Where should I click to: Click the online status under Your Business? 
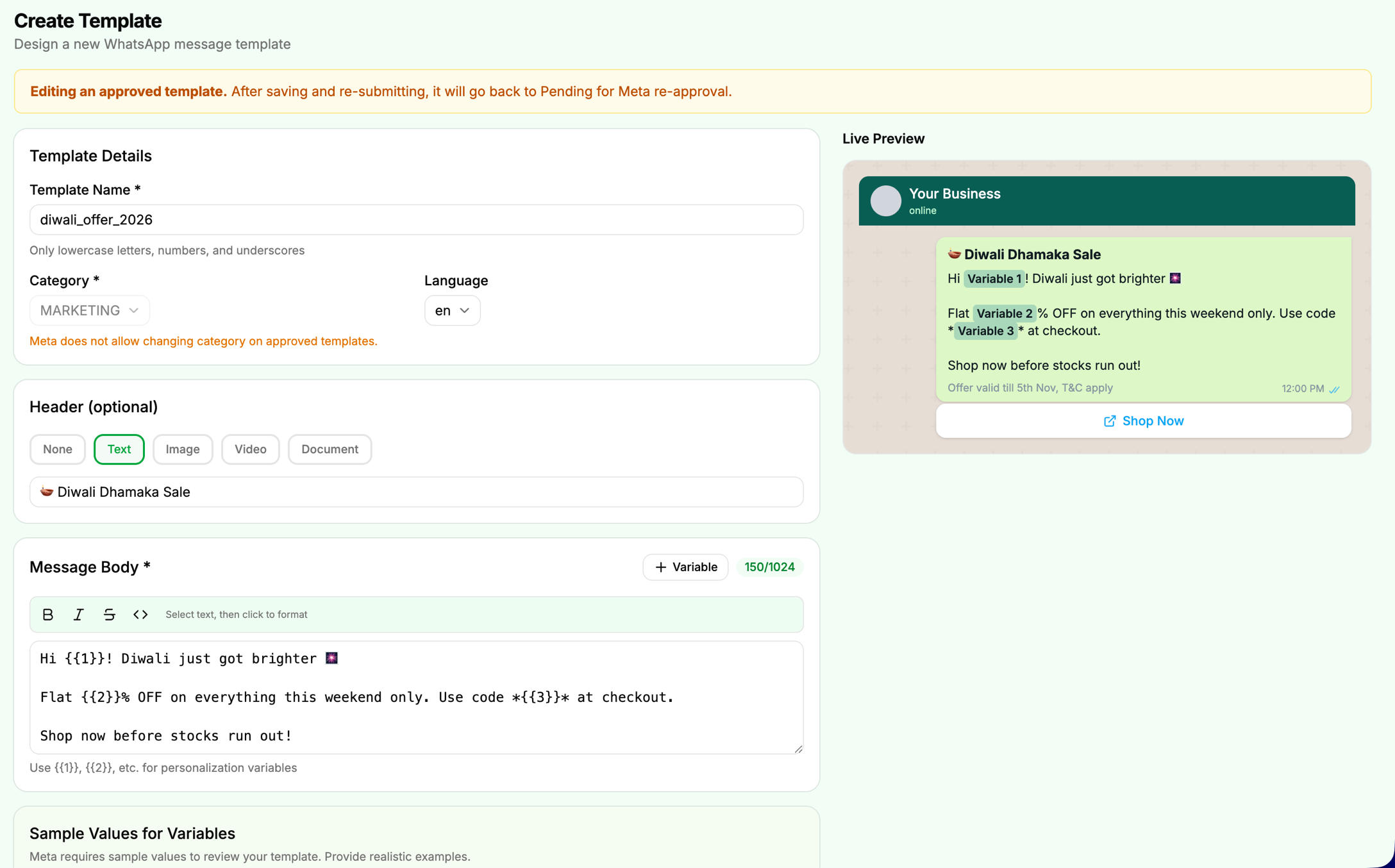[923, 210]
